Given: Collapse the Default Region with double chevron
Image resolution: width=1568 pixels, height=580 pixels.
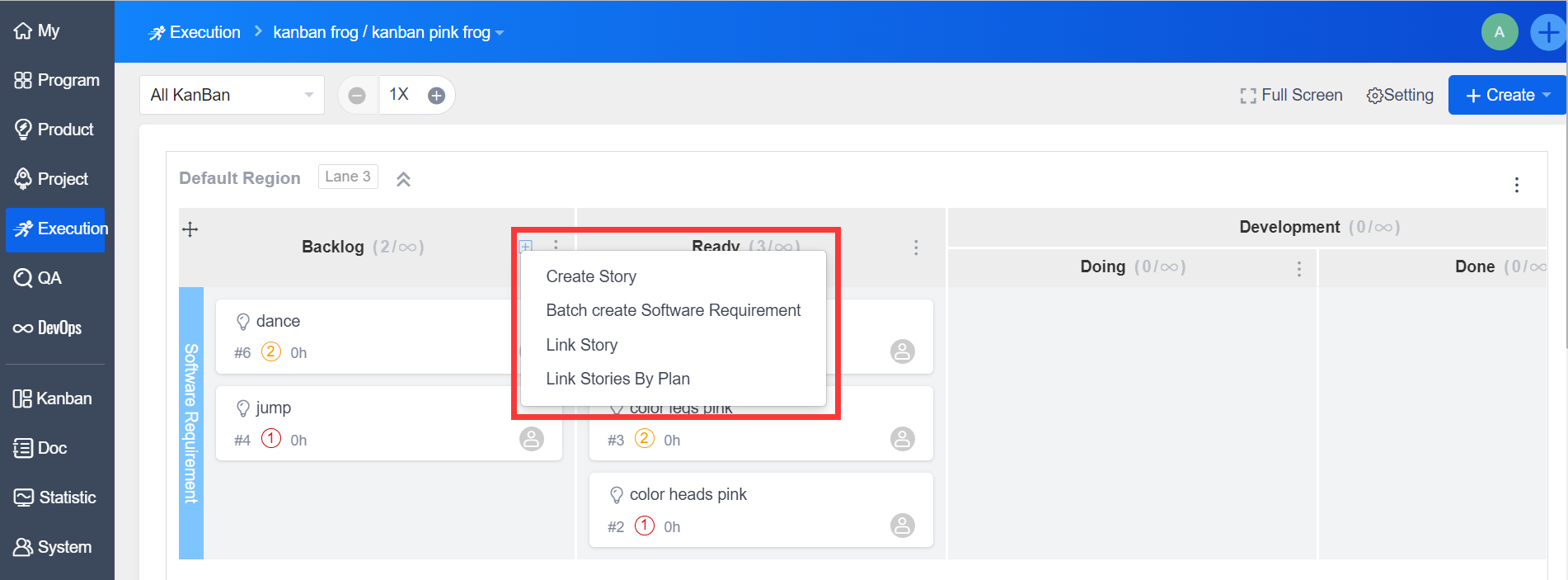Looking at the screenshot, I should pos(403,179).
